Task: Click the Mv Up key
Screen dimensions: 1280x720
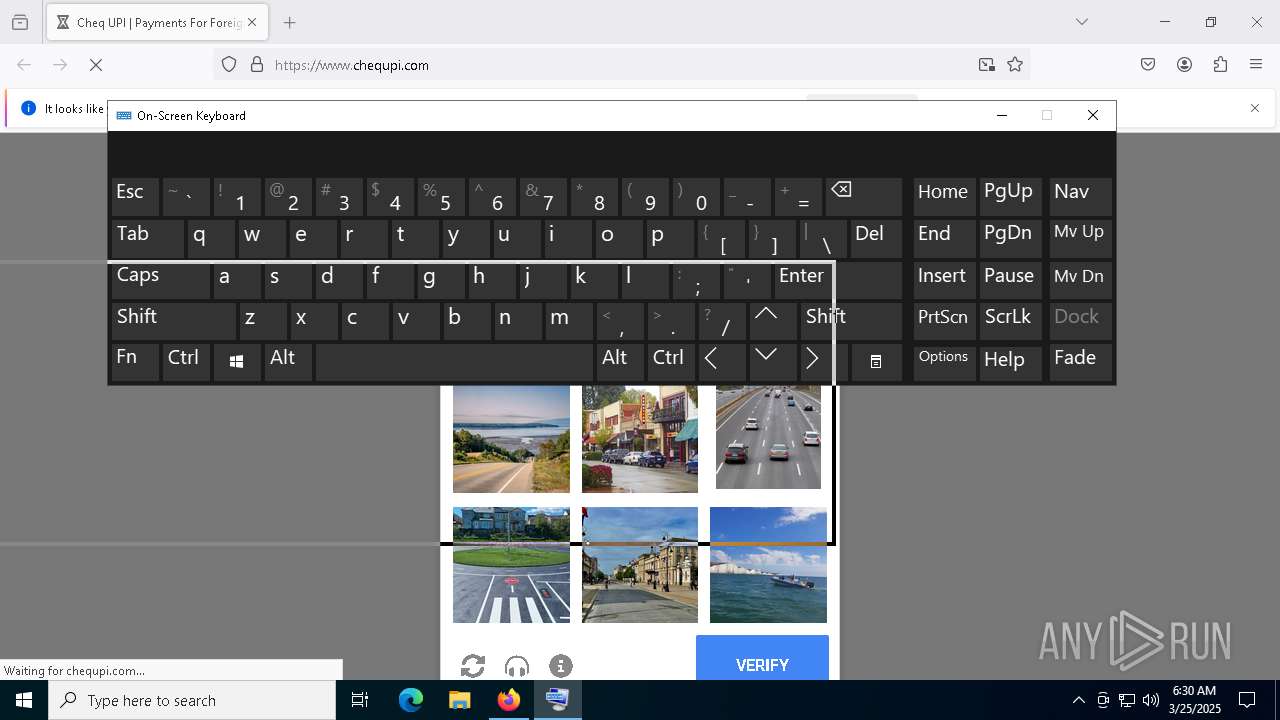Action: [1080, 238]
